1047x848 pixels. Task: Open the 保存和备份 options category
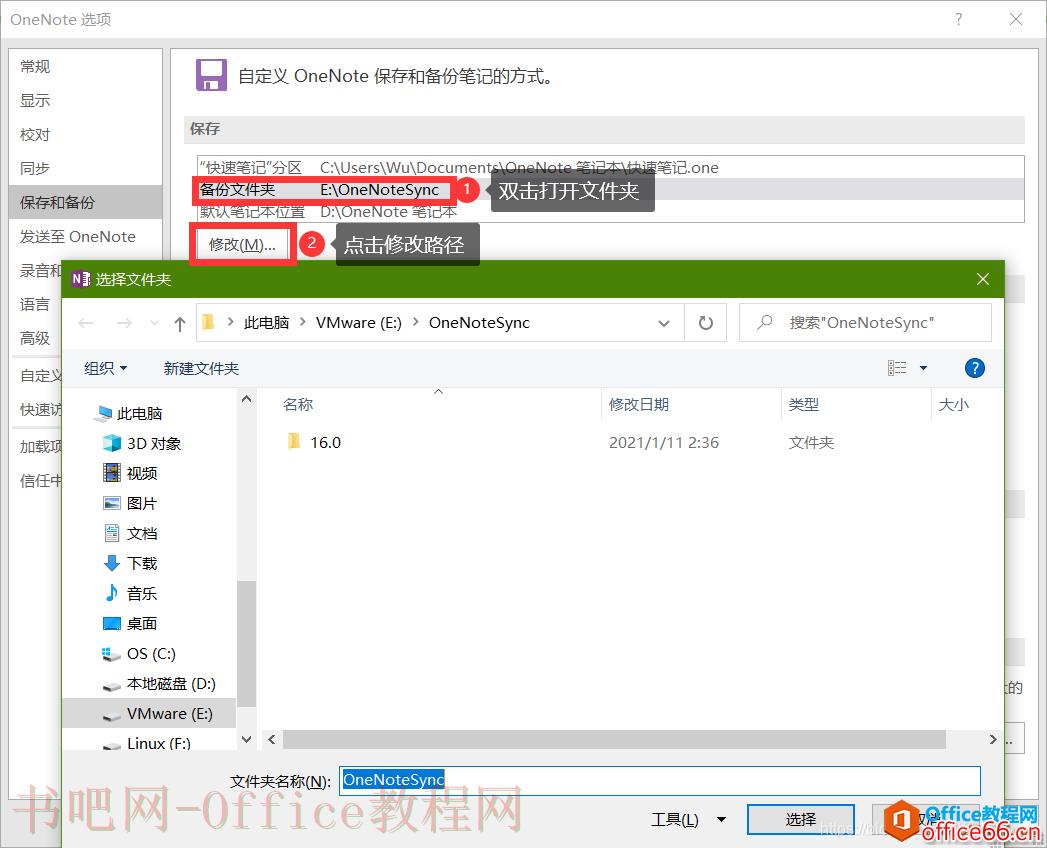(x=85, y=202)
